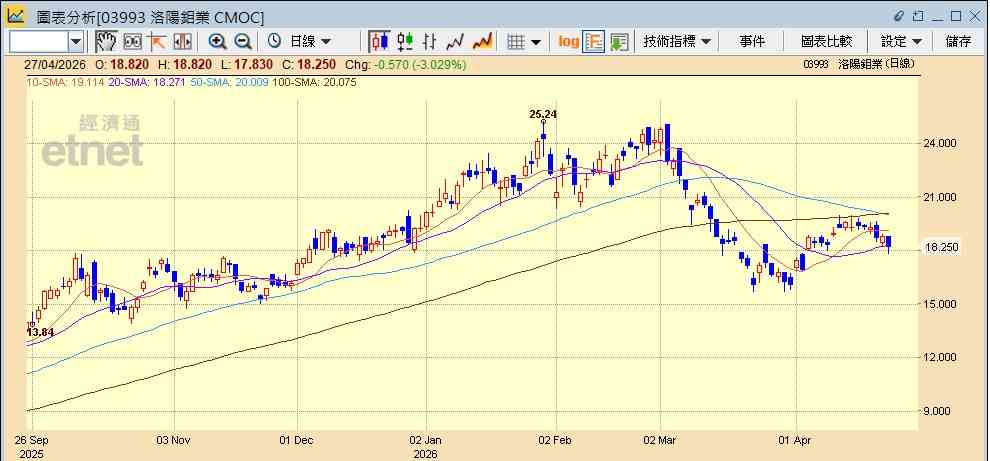Switch to red-green candlestick chart
Viewport: 990px width, 461px height.
[x=405, y=42]
